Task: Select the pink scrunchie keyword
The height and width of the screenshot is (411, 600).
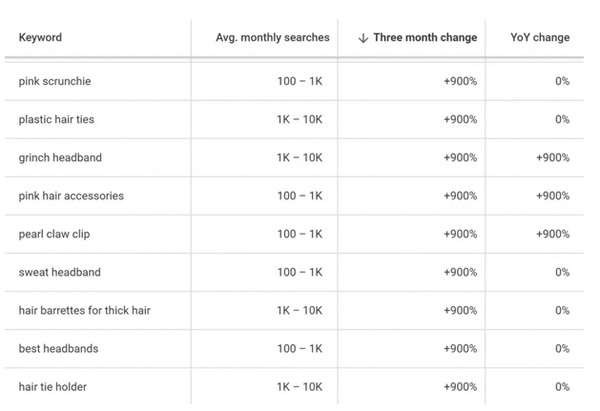Action: pyautogui.click(x=56, y=81)
